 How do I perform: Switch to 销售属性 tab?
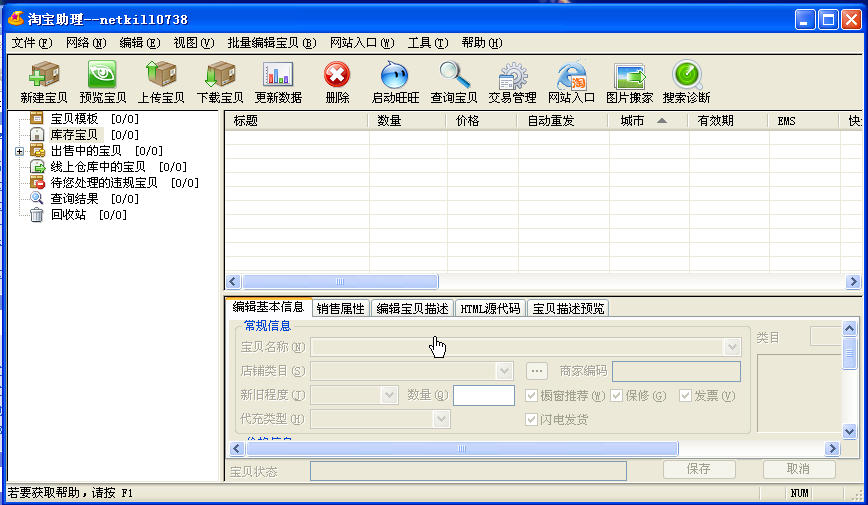340,308
